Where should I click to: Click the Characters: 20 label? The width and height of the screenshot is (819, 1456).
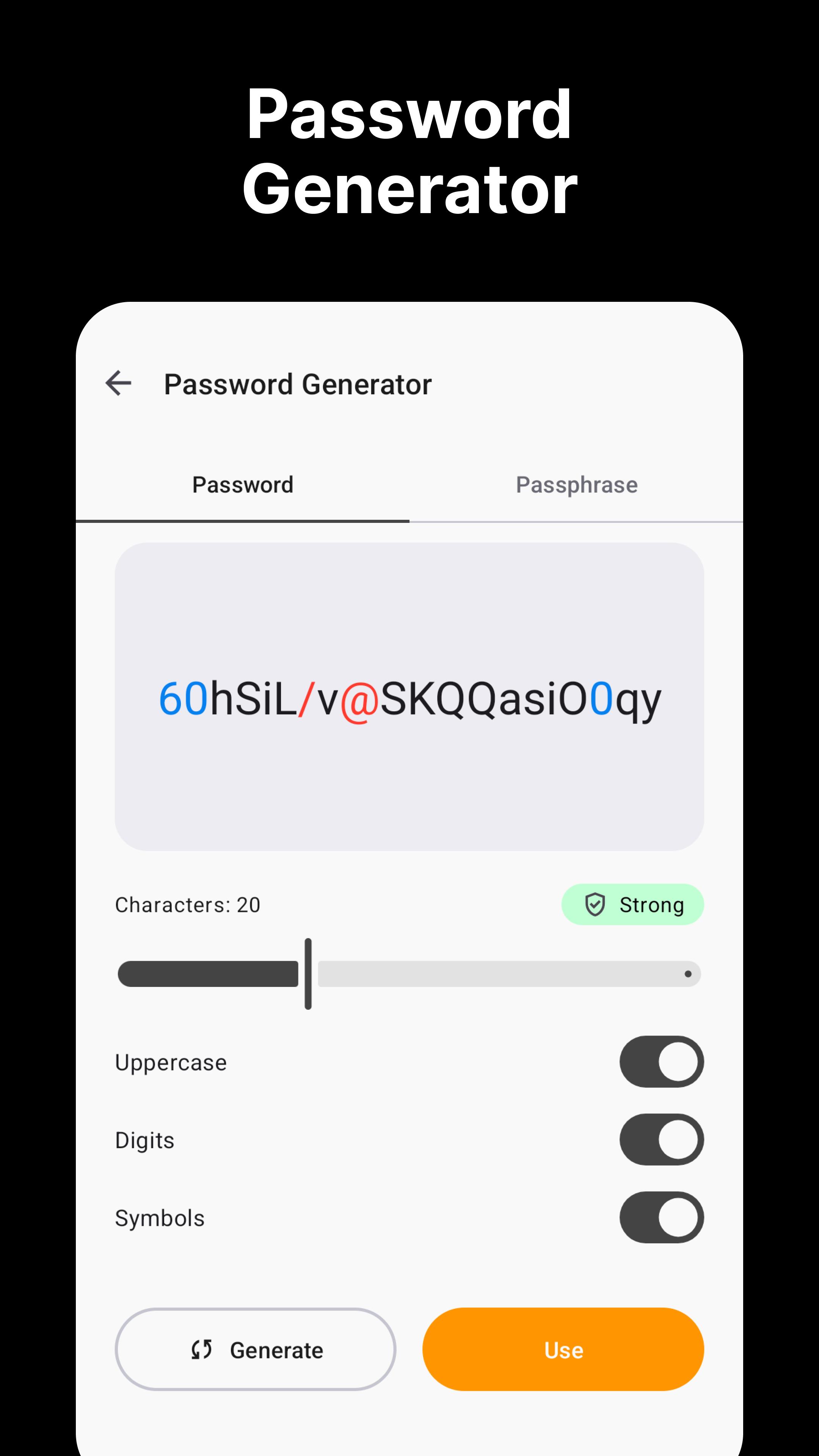188,905
